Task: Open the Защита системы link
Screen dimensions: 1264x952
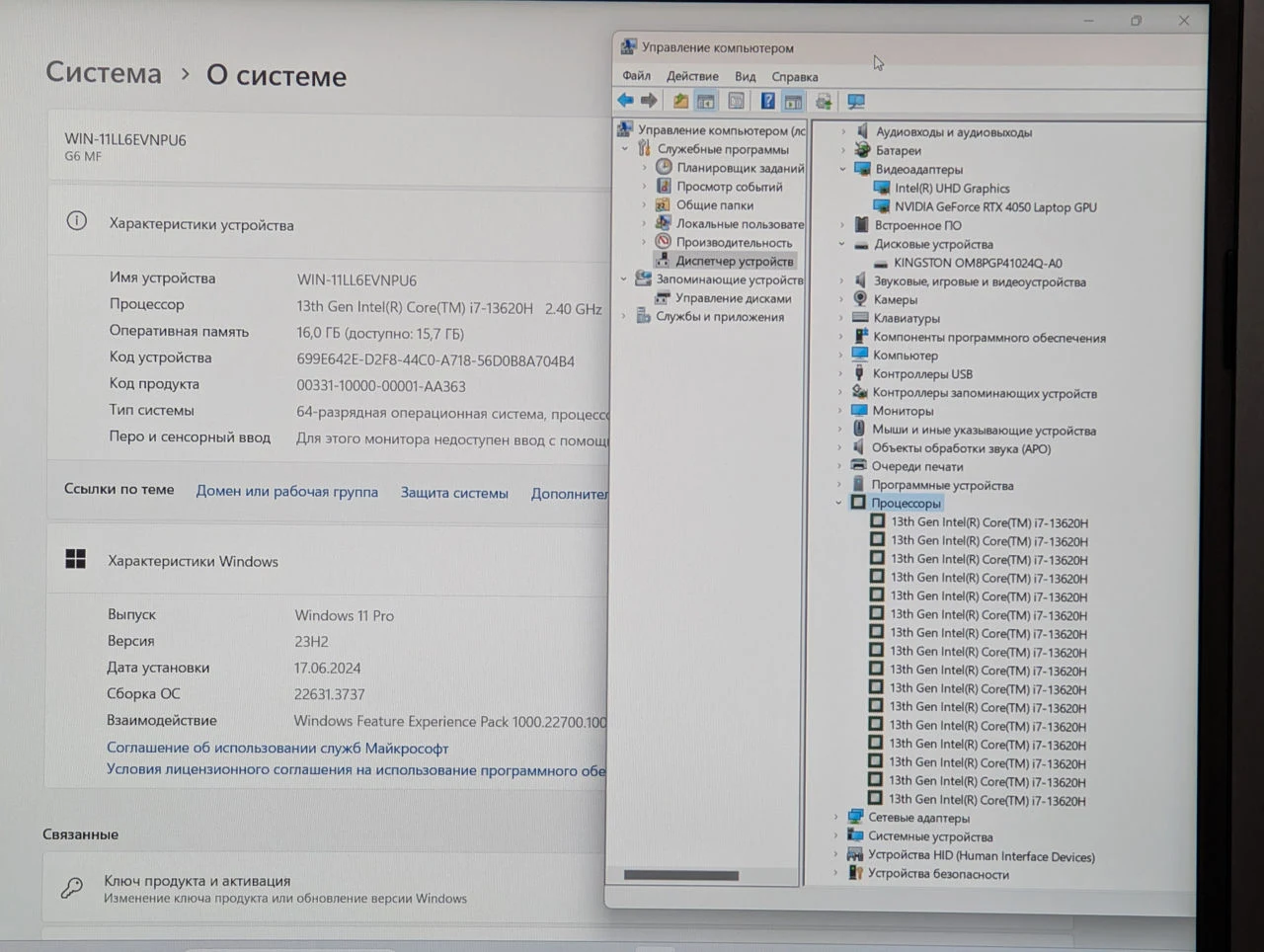Action: 454,493
